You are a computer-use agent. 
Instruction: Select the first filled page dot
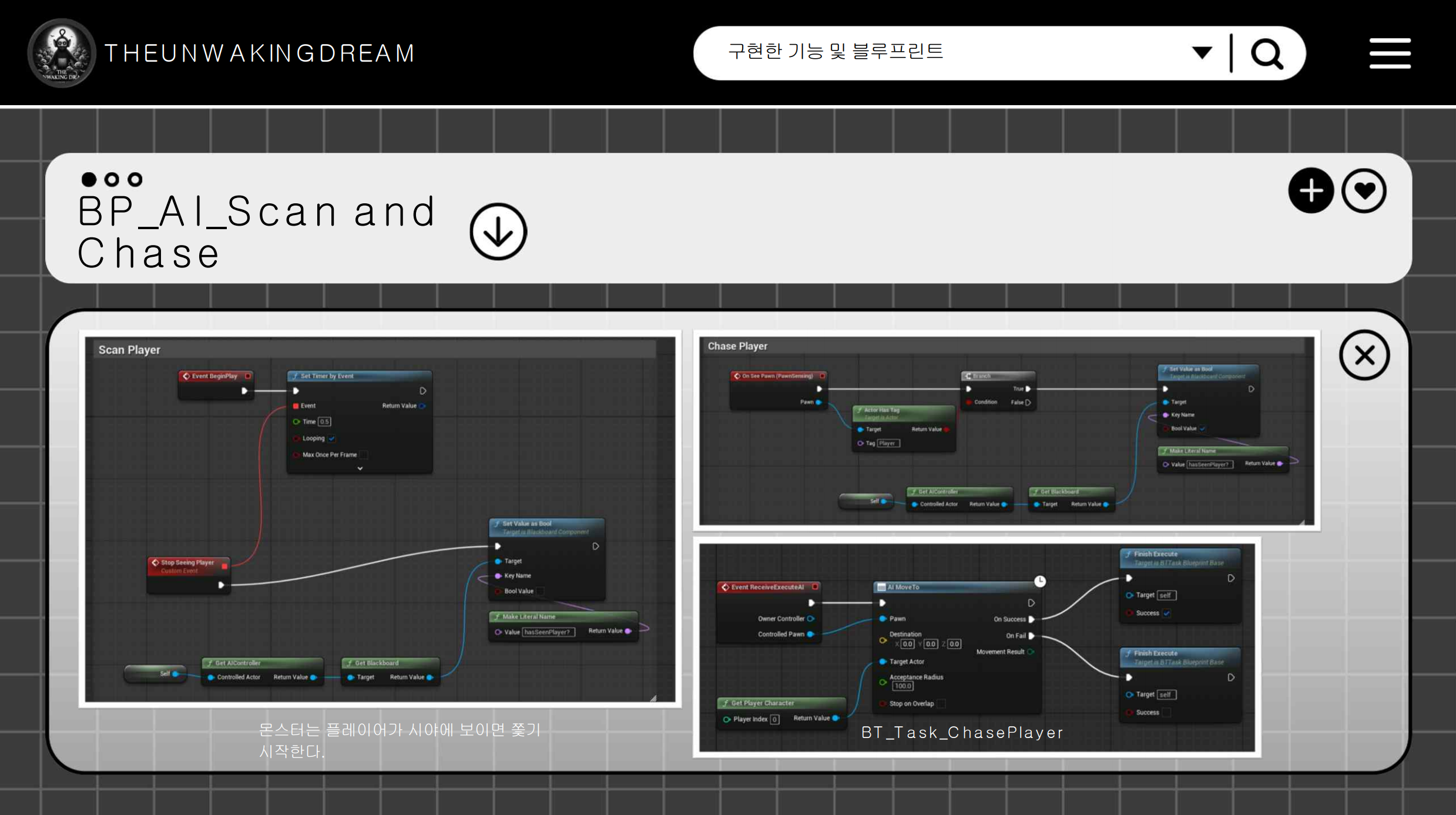point(89,179)
